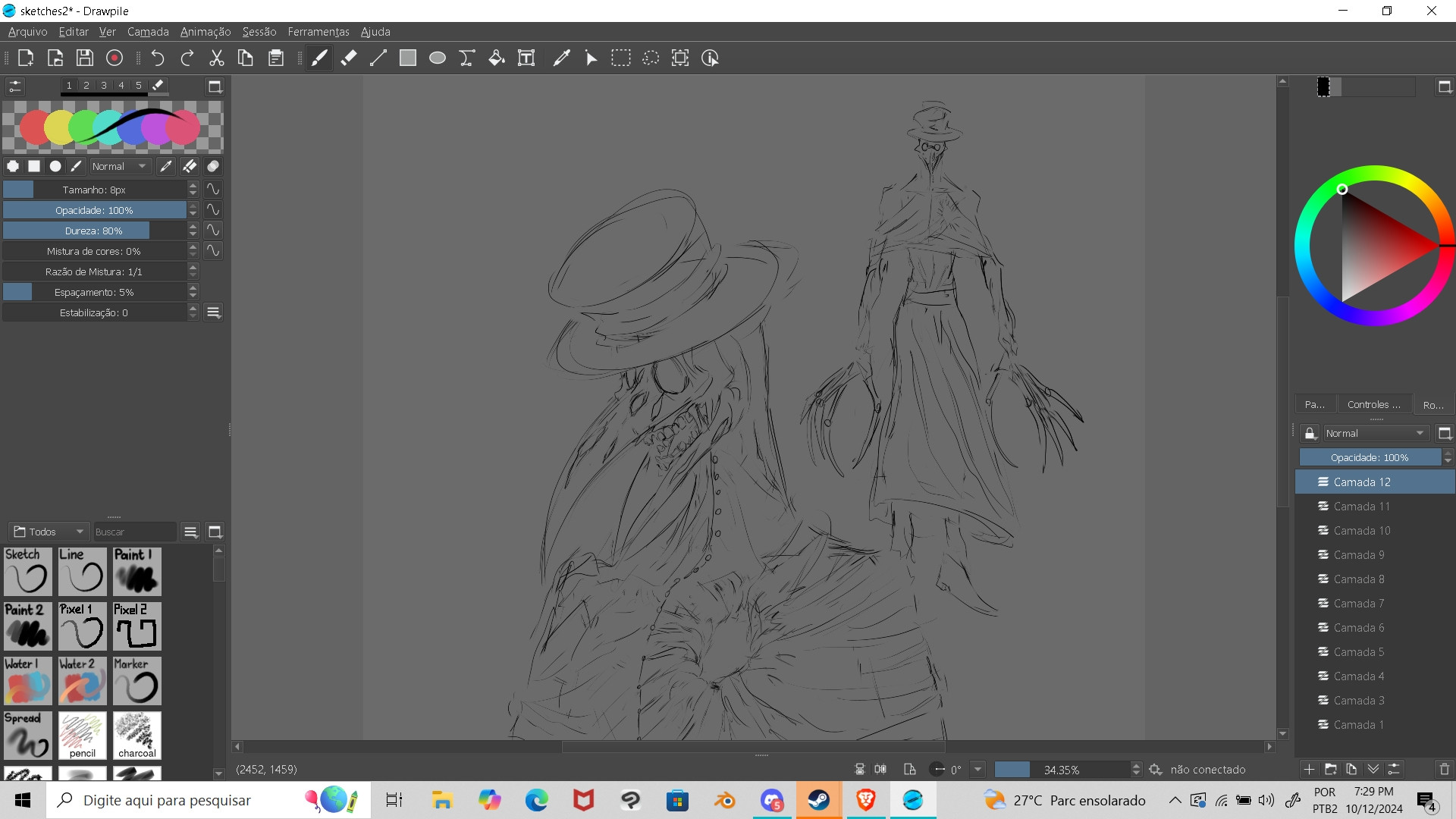Select the Eraser tool
Screen dimensions: 1456x819
tap(349, 58)
